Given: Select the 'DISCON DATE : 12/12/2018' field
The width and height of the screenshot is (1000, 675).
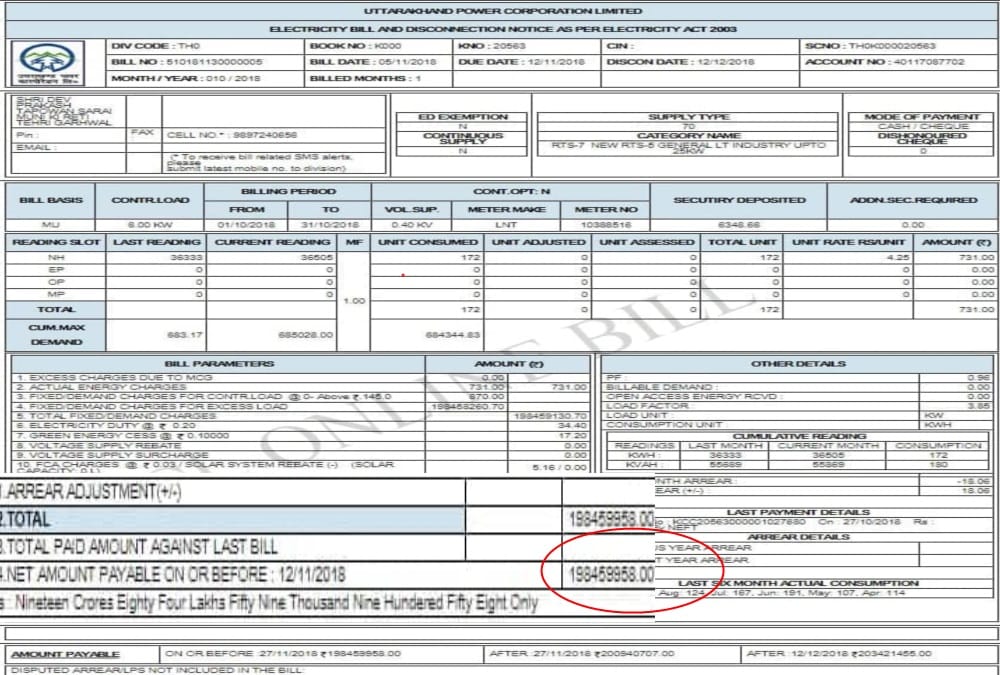Looking at the screenshot, I should (x=680, y=62).
